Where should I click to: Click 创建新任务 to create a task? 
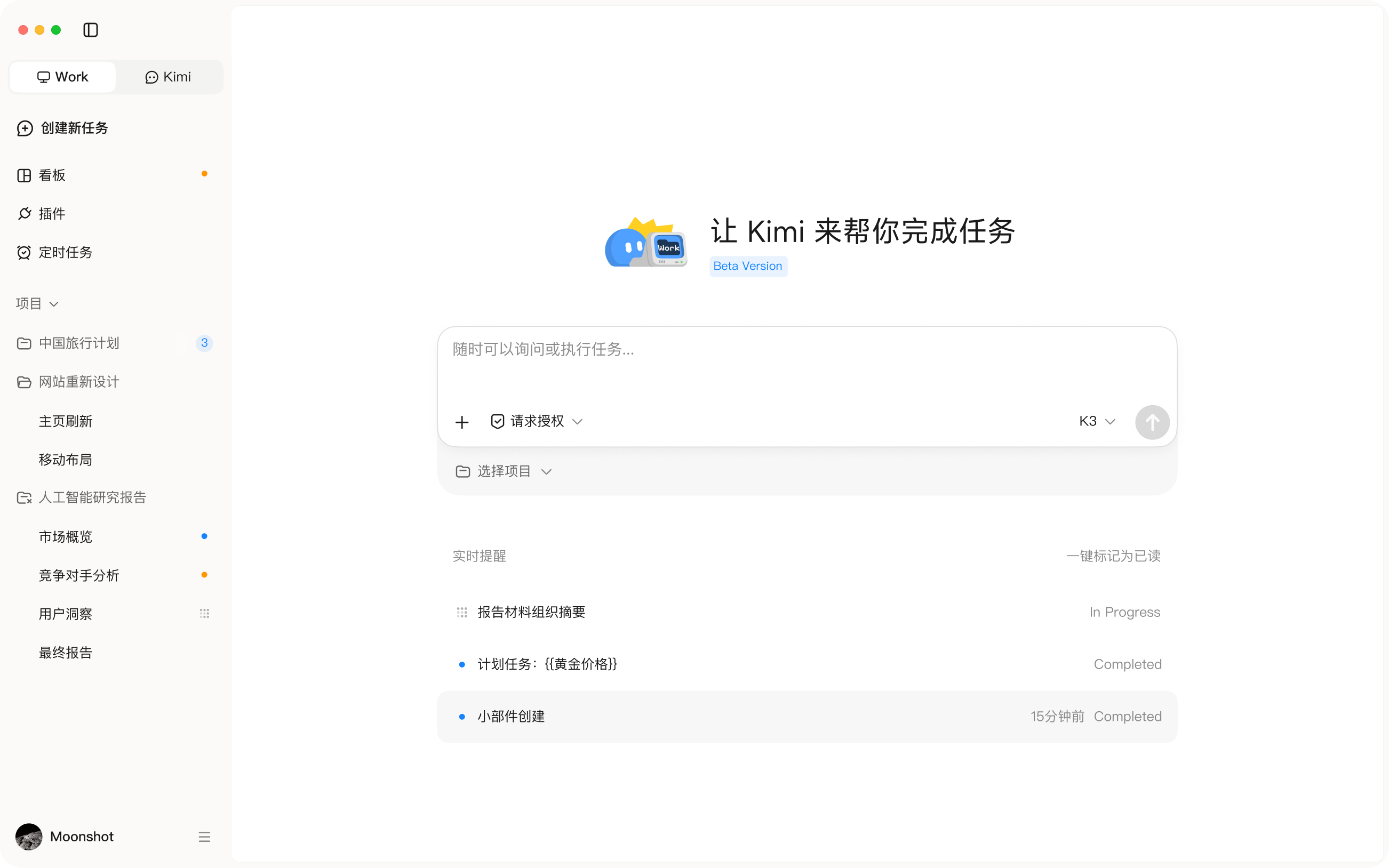click(x=62, y=128)
